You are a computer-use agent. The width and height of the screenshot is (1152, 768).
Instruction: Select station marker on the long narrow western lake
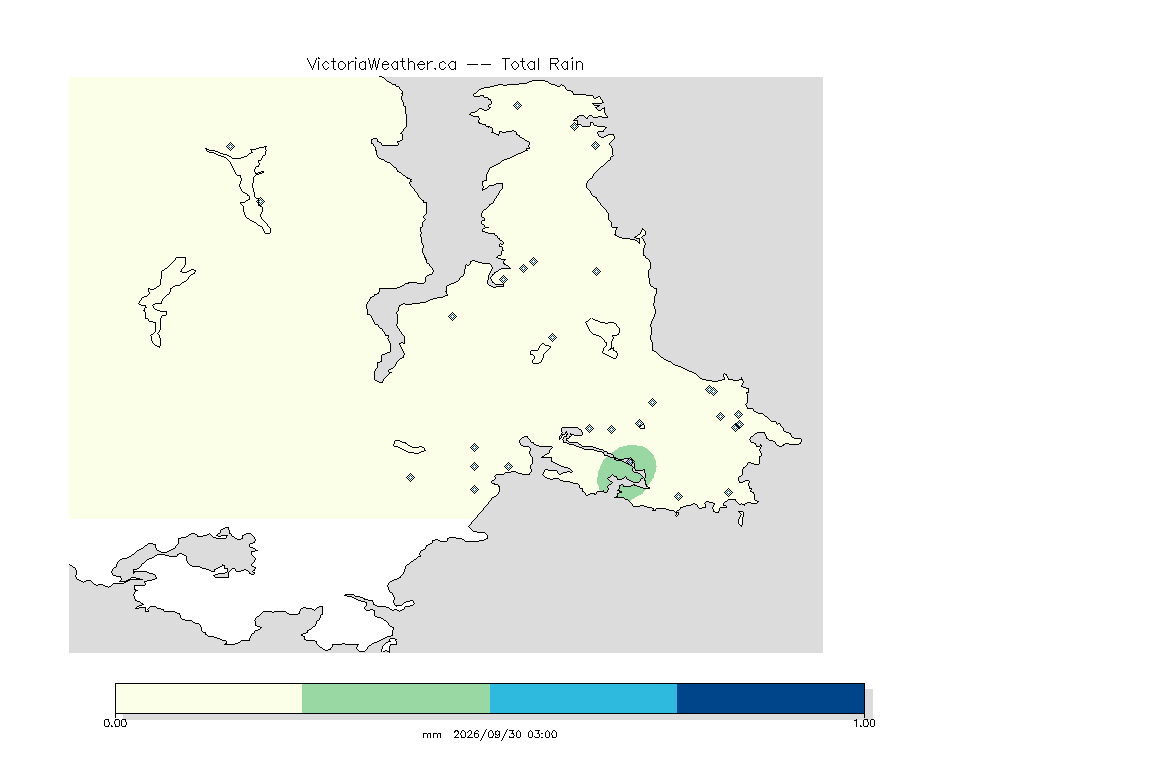pos(260,201)
